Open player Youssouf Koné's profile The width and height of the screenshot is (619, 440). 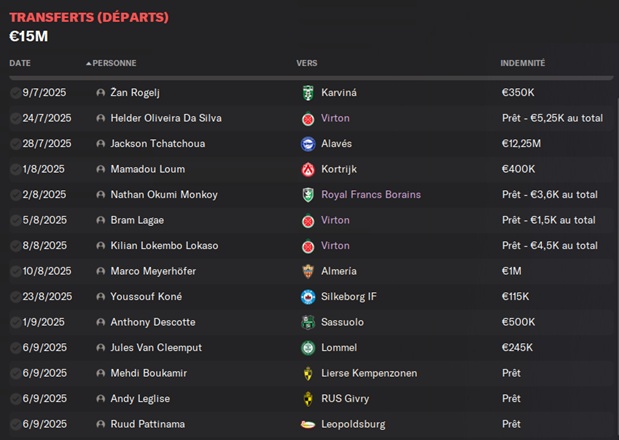(146, 297)
